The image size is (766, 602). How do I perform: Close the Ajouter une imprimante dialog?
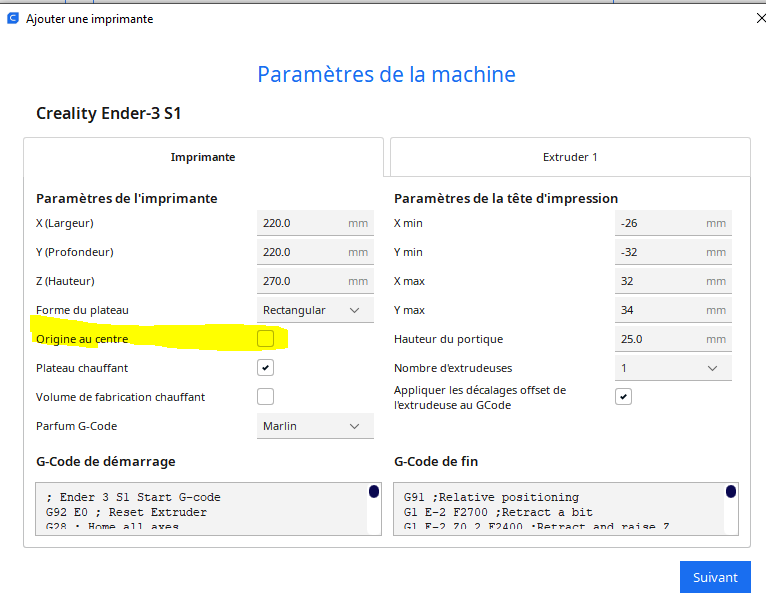click(x=761, y=19)
